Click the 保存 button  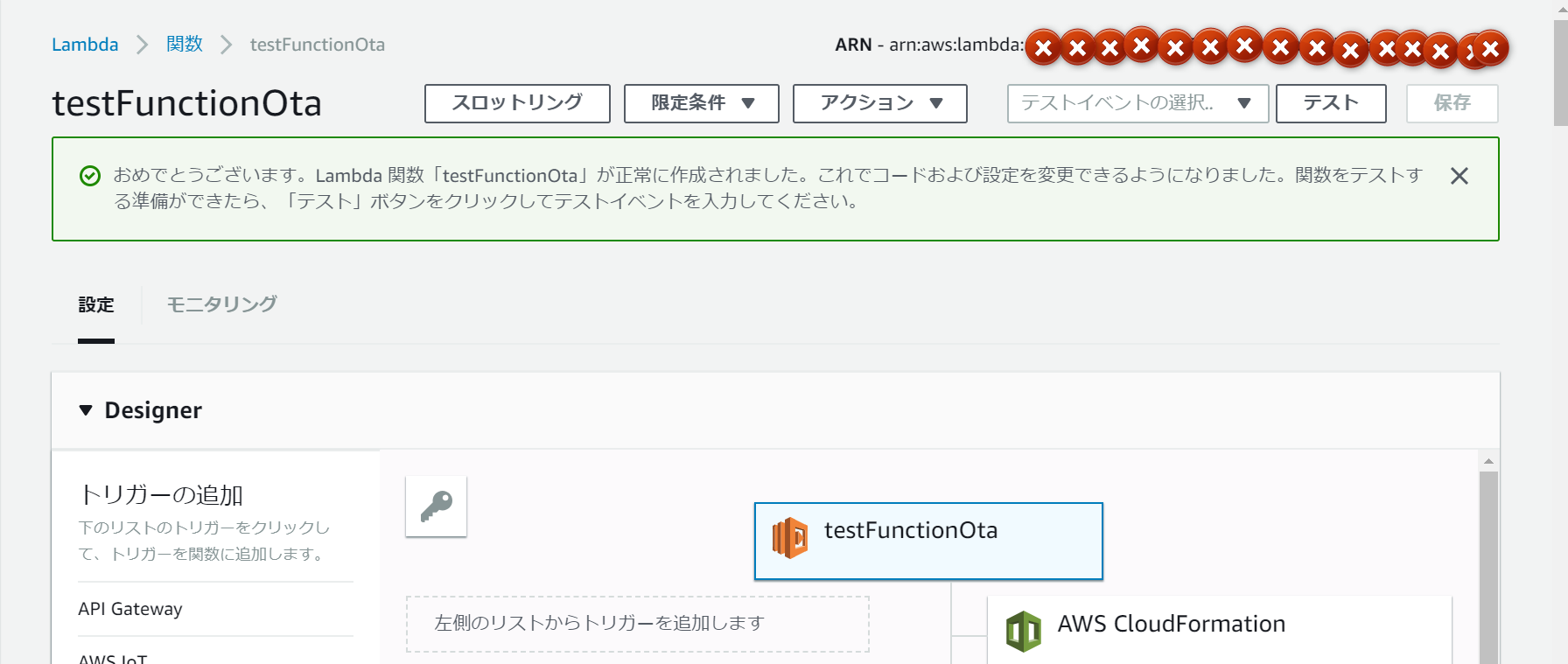tap(1452, 103)
